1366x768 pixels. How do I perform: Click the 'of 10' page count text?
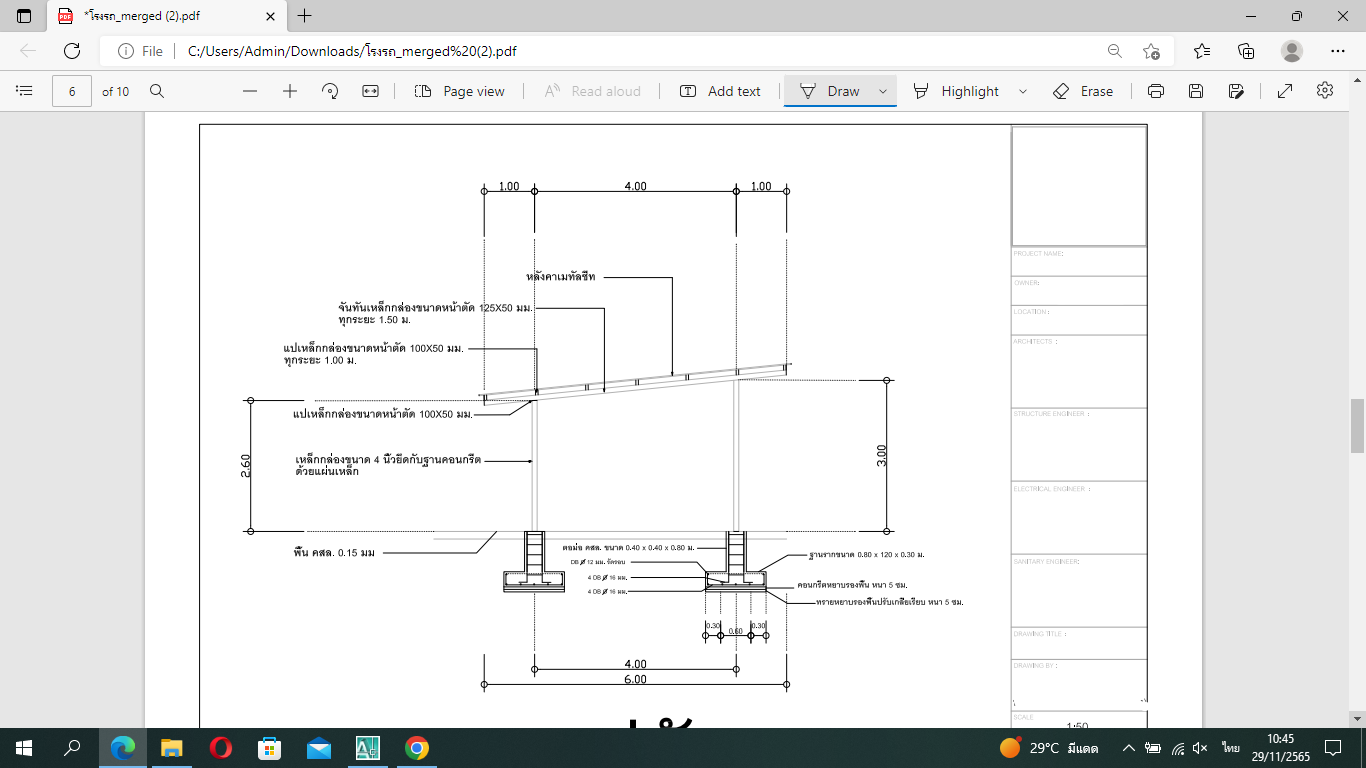115,91
